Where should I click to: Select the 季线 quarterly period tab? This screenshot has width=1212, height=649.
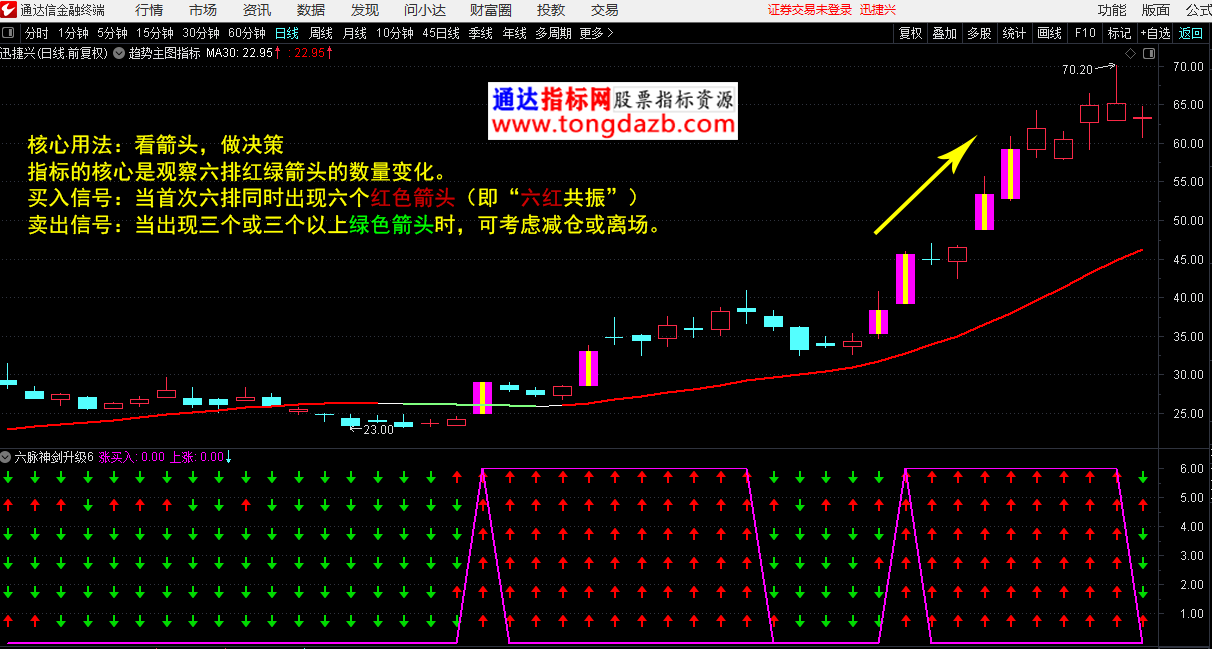481,33
